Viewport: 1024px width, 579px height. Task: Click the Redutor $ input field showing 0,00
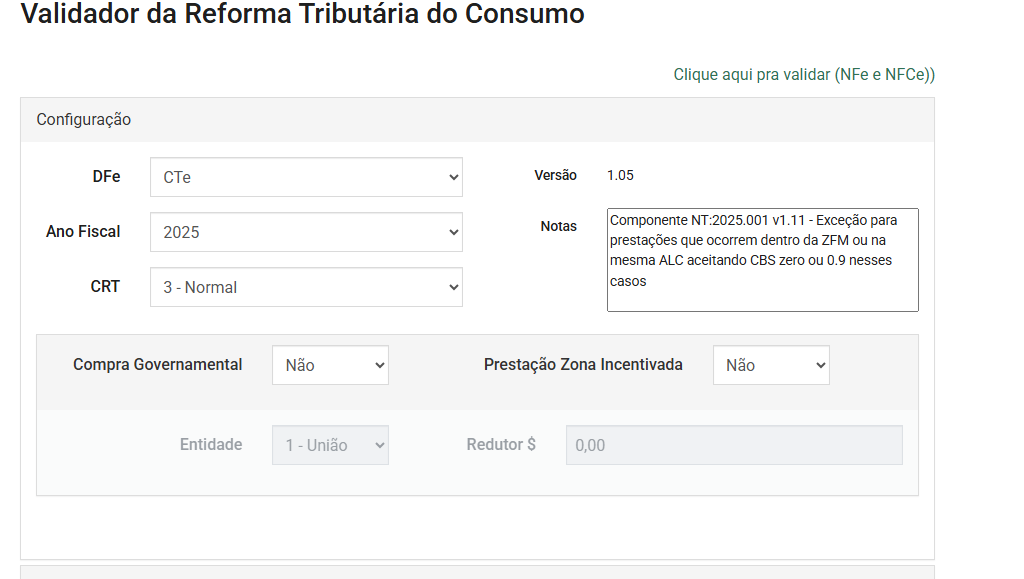pyautogui.click(x=733, y=444)
